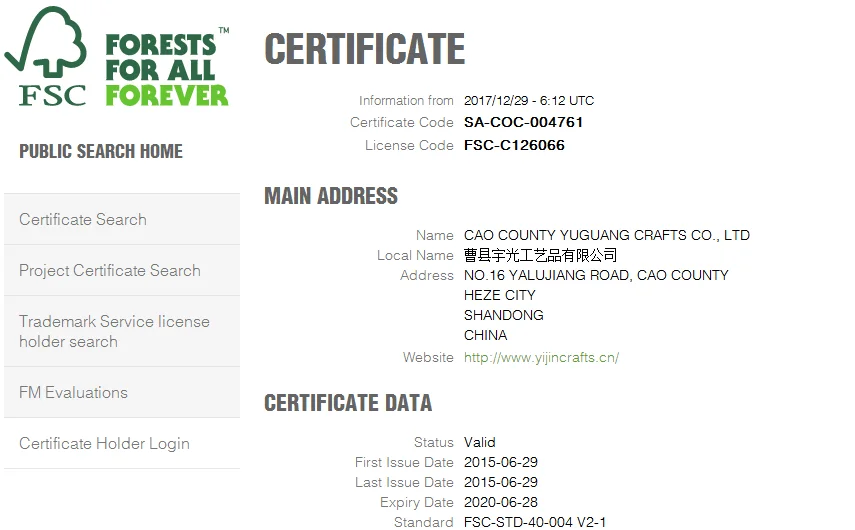Image resolution: width=855 pixels, height=530 pixels.
Task: Click expiry date 2020-06-28
Action: pyautogui.click(x=501, y=502)
